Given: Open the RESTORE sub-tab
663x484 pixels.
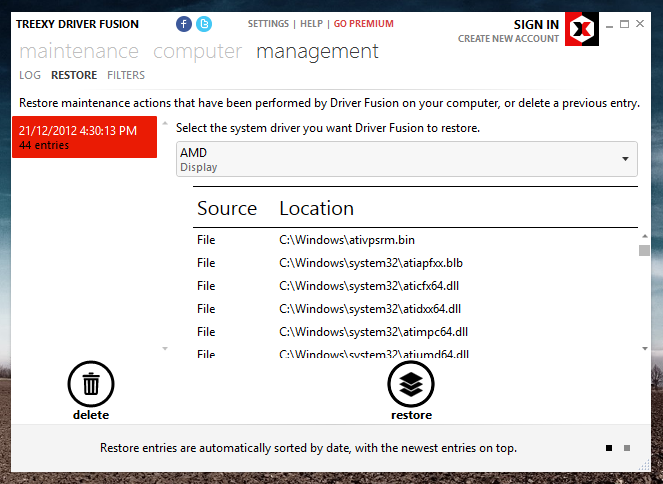Looking at the screenshot, I should (74, 75).
